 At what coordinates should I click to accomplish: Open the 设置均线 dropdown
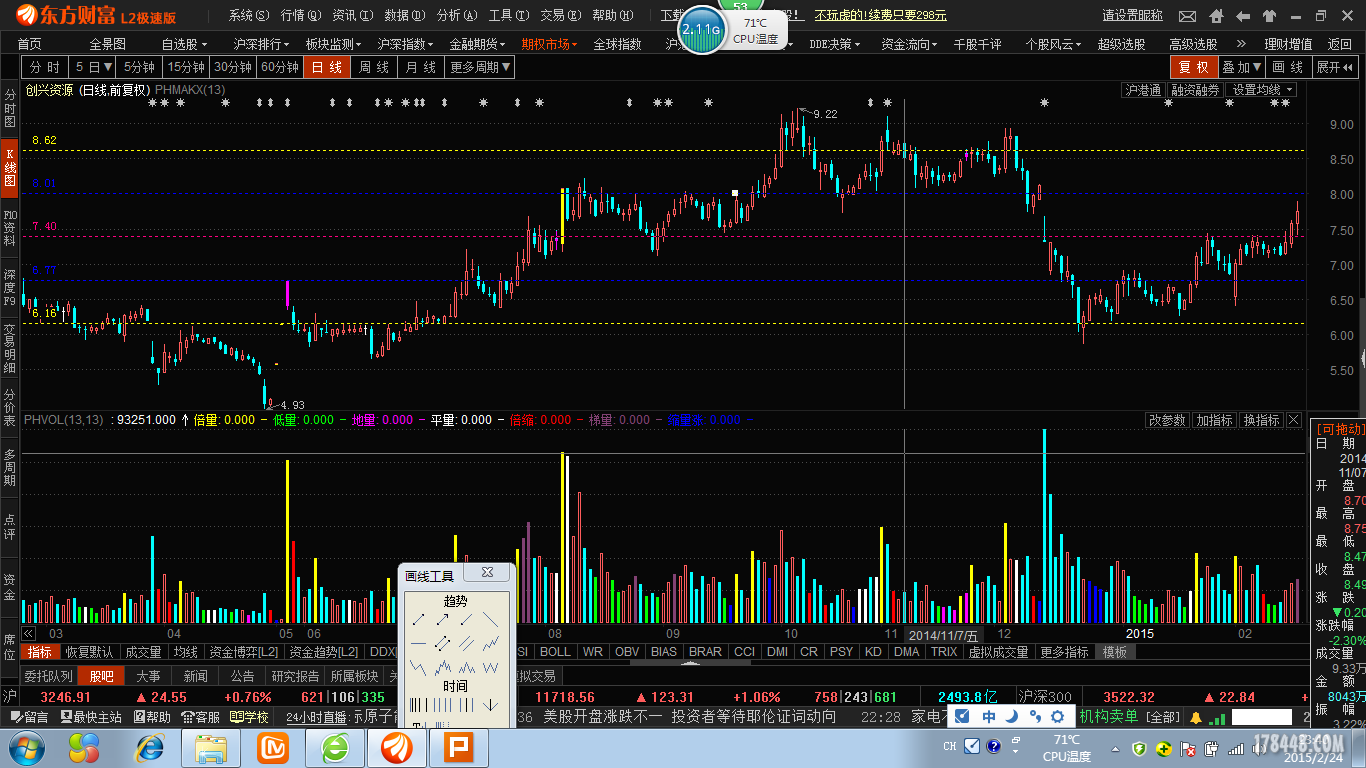(x=1262, y=90)
